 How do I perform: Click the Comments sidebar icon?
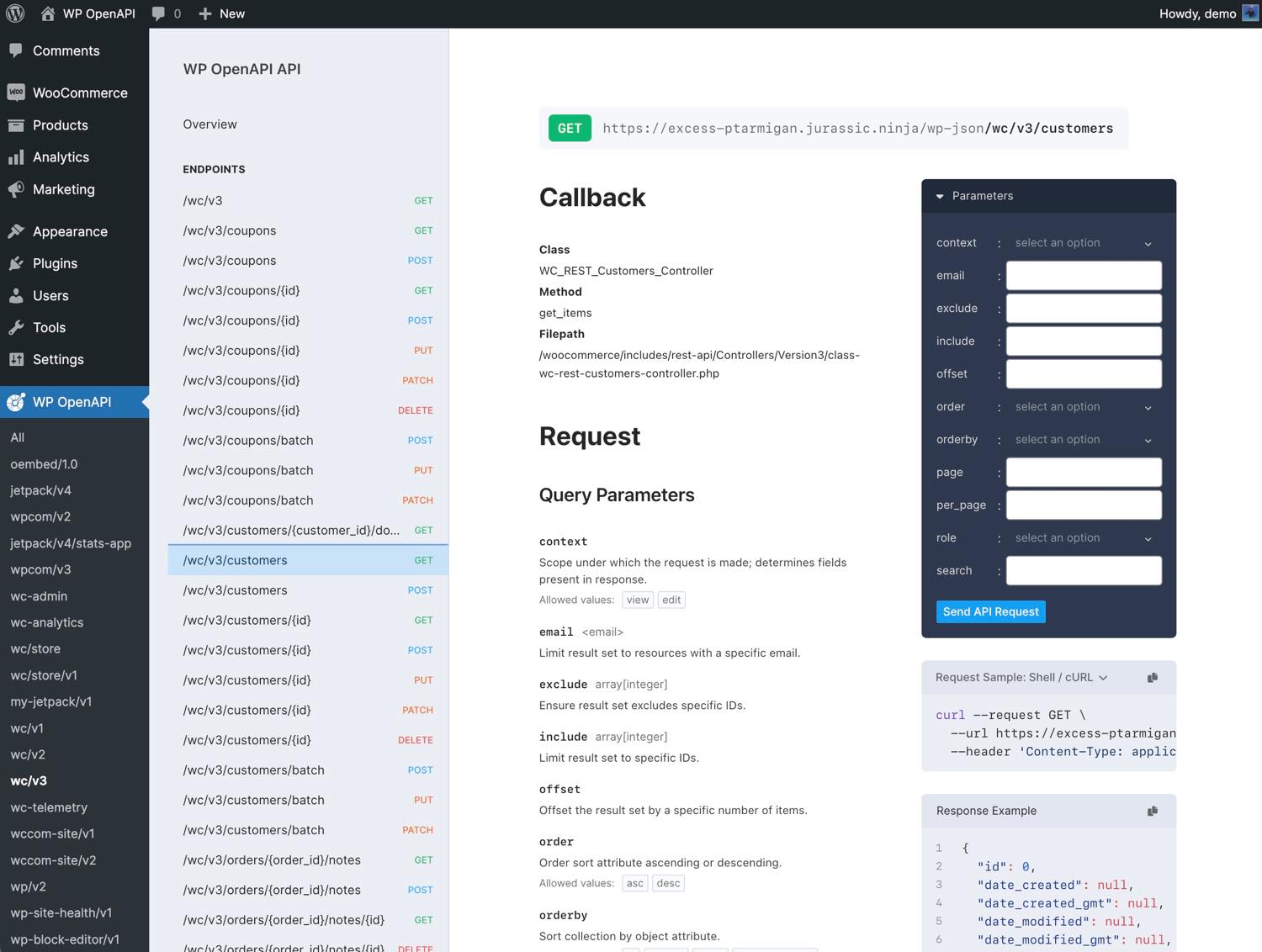(15, 50)
